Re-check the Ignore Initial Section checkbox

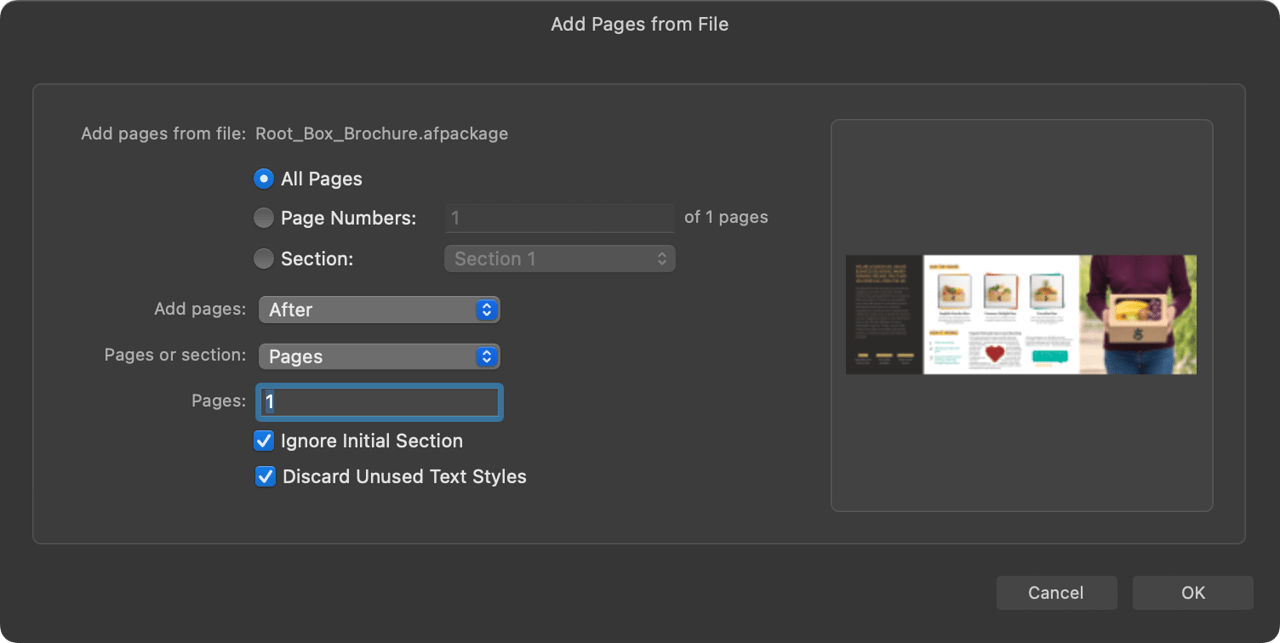(264, 440)
